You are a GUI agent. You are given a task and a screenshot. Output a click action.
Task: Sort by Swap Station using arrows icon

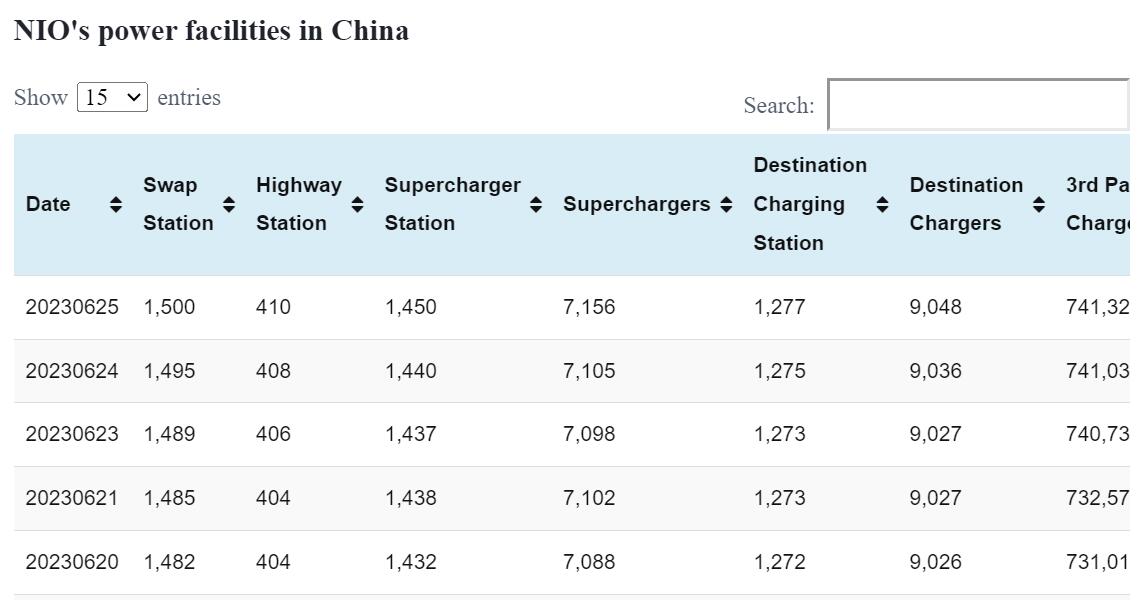pyautogui.click(x=229, y=204)
